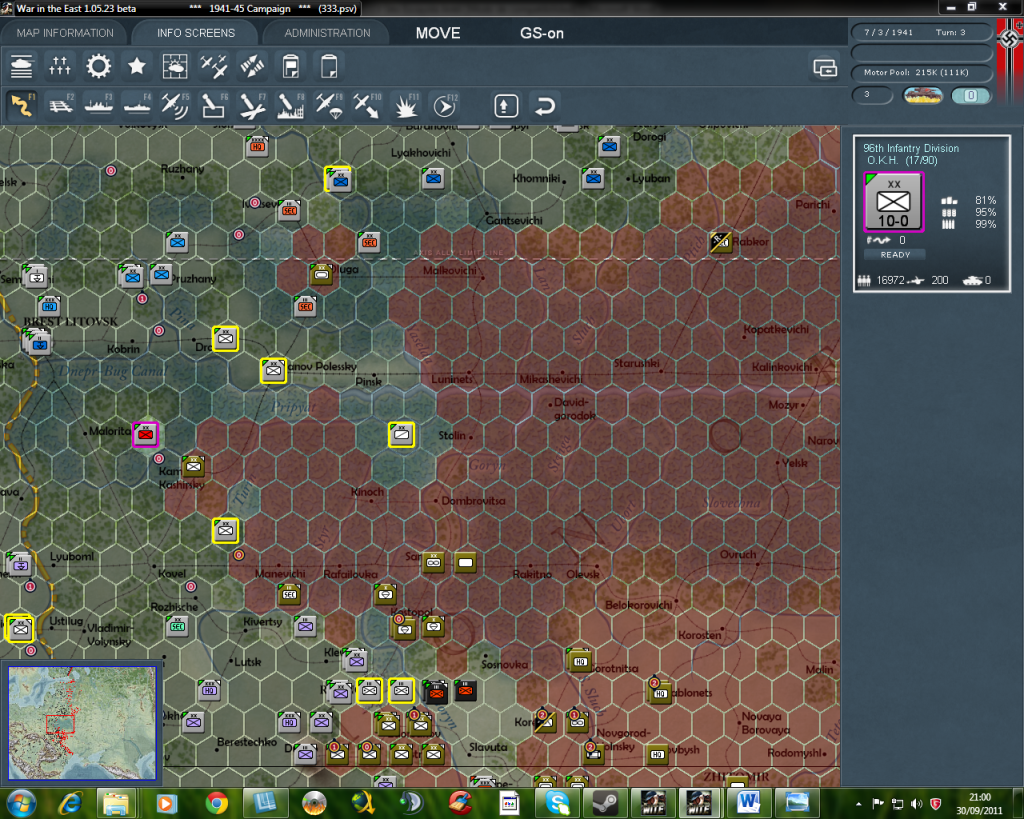Click the 95% supply value
The image size is (1024, 819).
click(985, 212)
